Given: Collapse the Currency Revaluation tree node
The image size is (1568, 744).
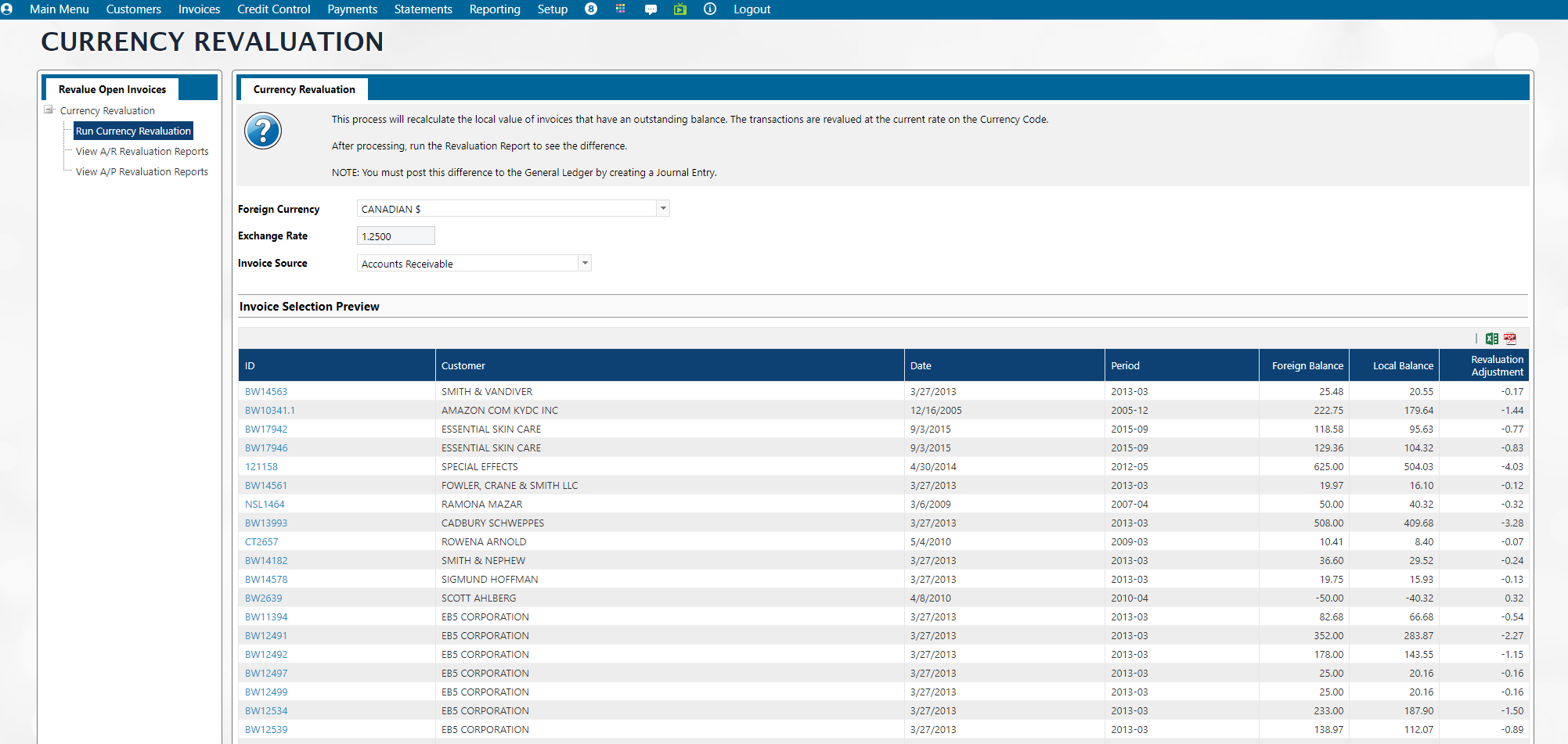Looking at the screenshot, I should (49, 110).
